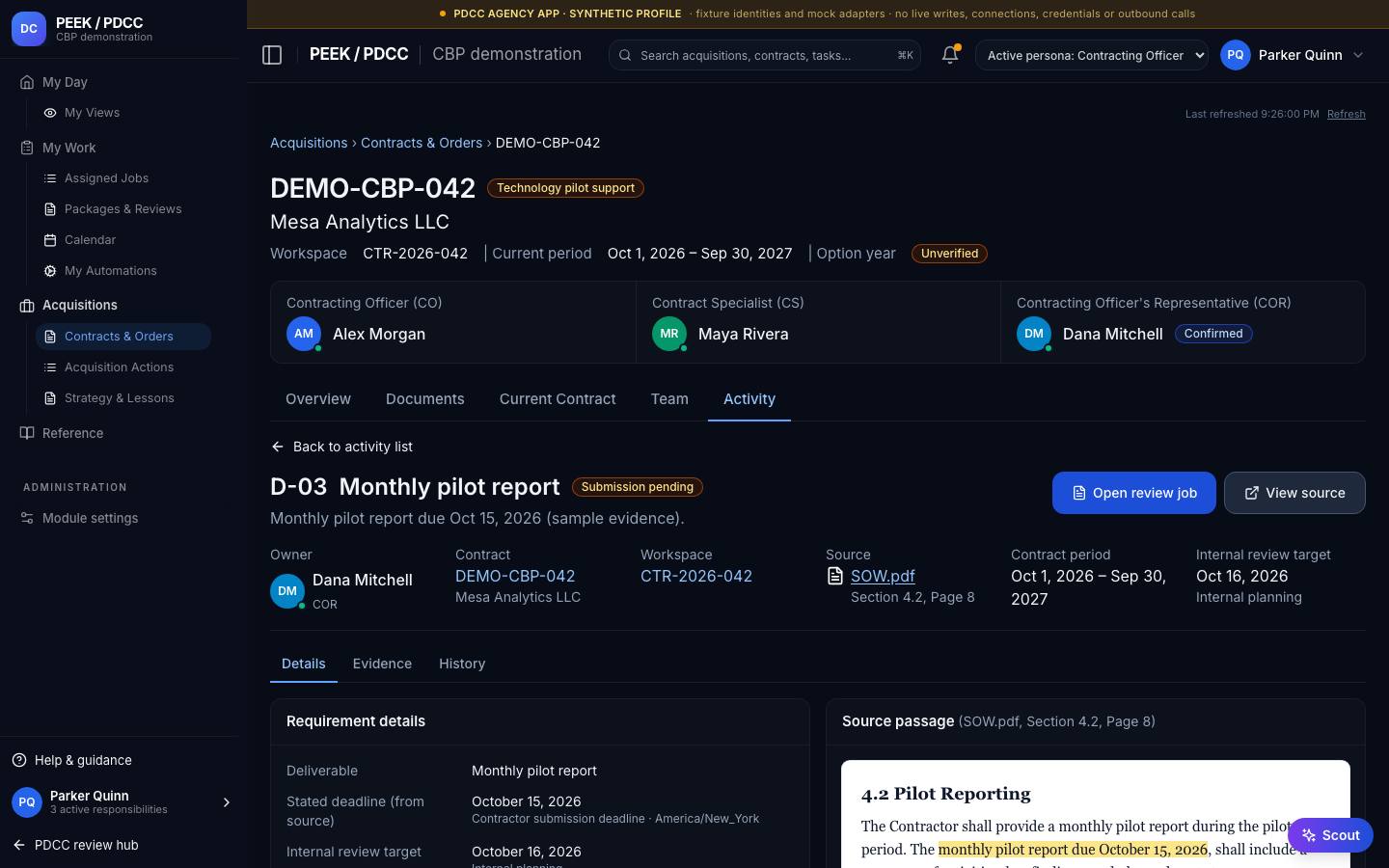Focus the search acquisitions field
The width and height of the screenshot is (1389, 868).
(x=765, y=55)
